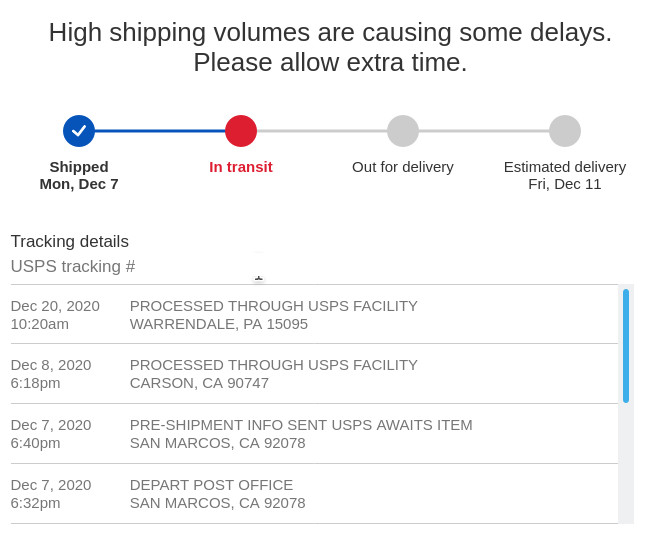The height and width of the screenshot is (542, 646).
Task: Select the red In transit label
Action: click(241, 167)
